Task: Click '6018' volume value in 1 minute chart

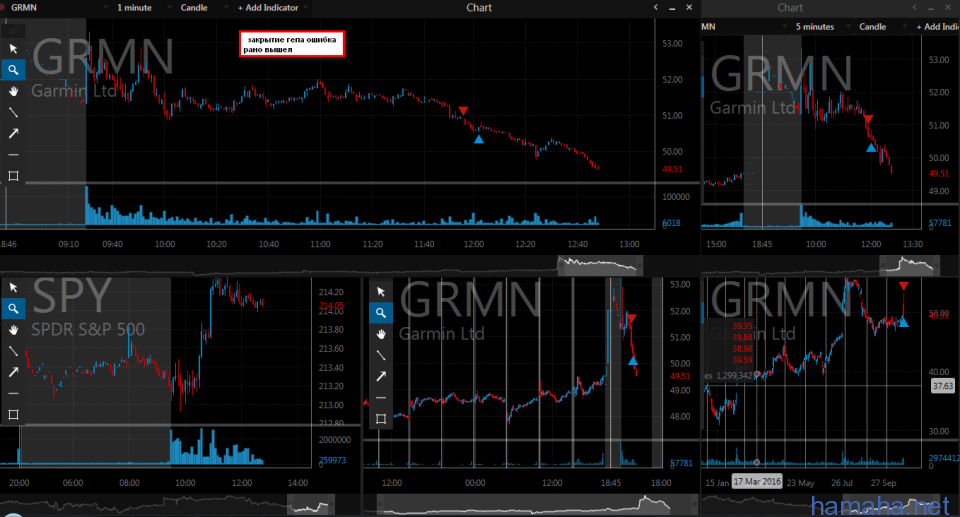Action: pyautogui.click(x=672, y=223)
